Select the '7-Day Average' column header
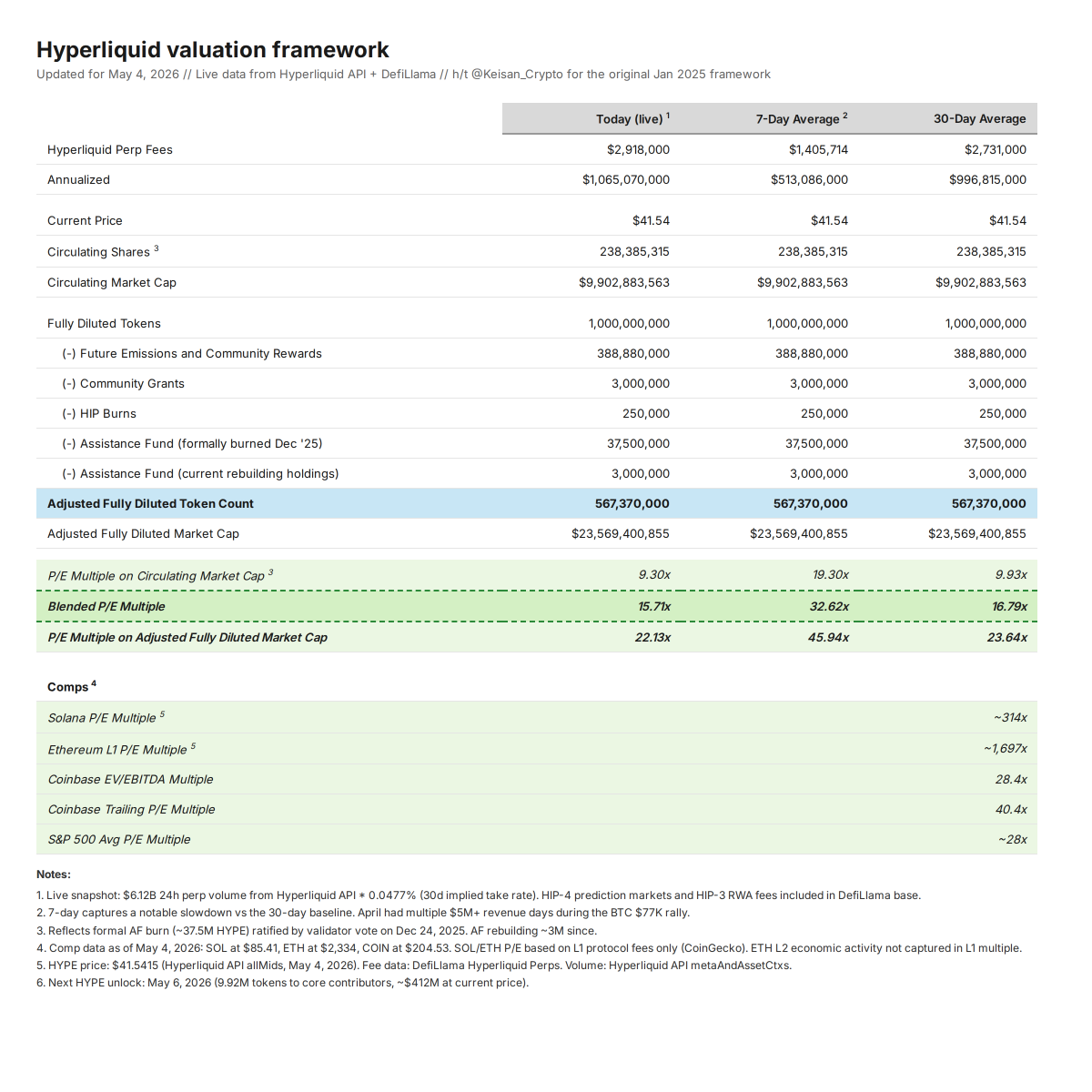The width and height of the screenshot is (1092, 1092). (x=801, y=118)
